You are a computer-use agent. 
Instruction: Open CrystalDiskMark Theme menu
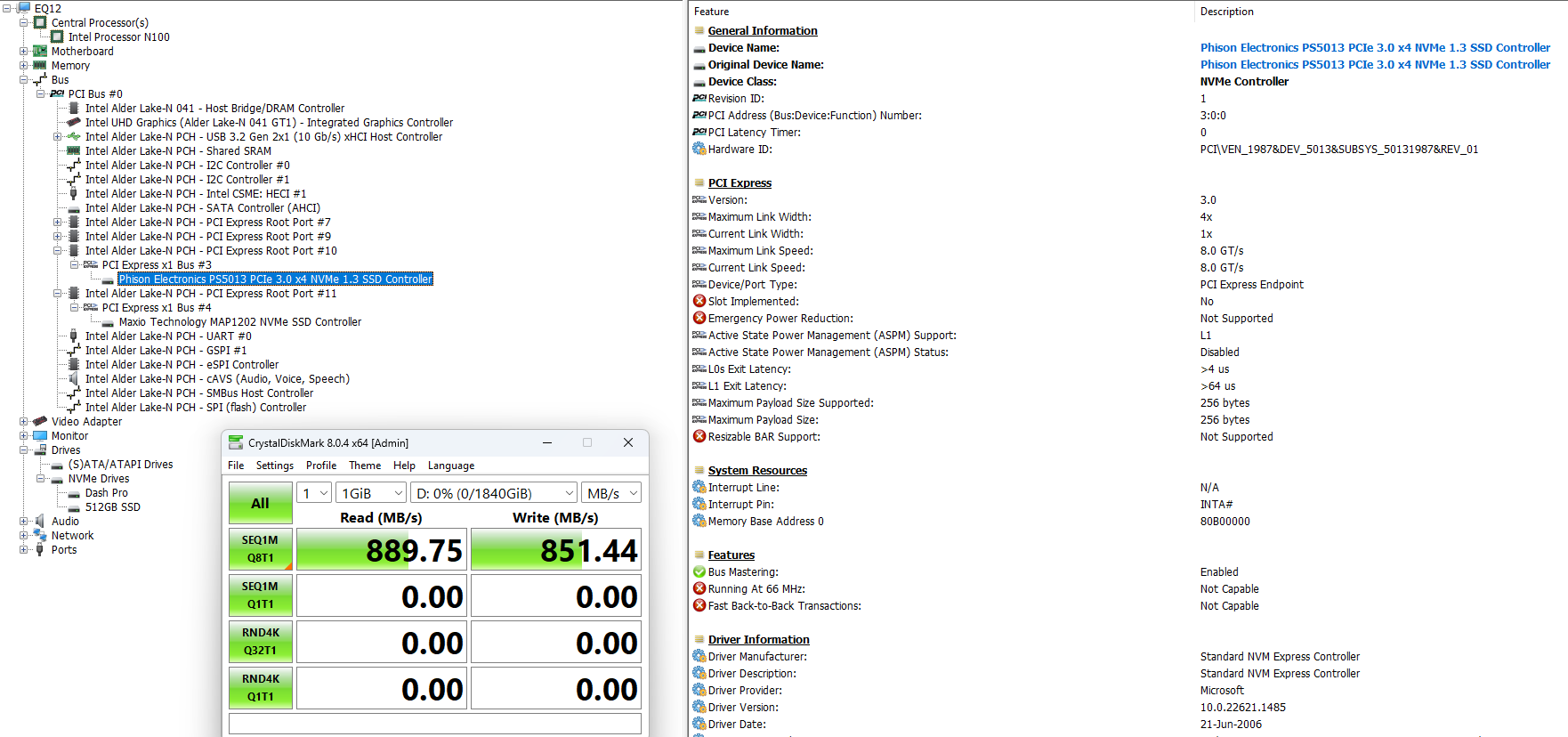[x=365, y=466]
